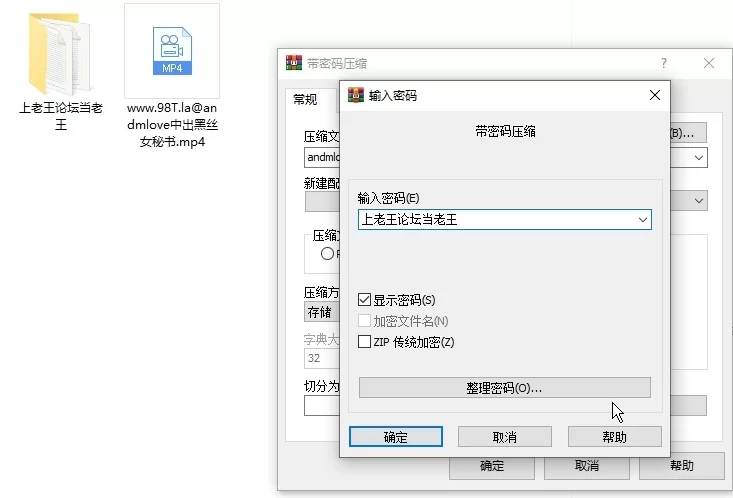Uncheck the 显示密码(S) checkbox
The height and width of the screenshot is (498, 733).
(364, 300)
